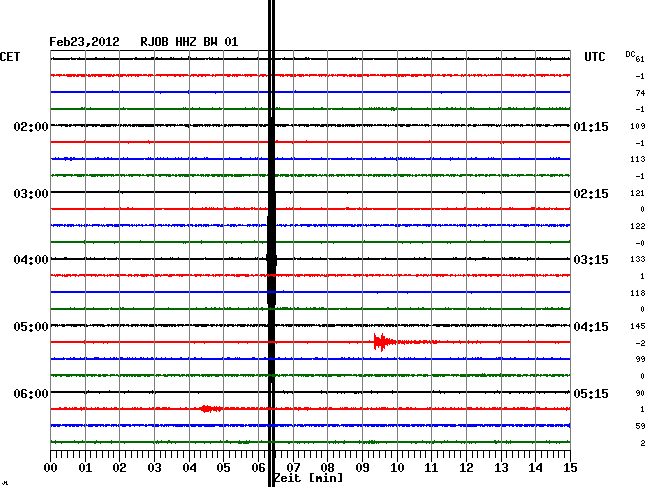Click the 05 minute axis label
Screen dimensions: 650x494
click(x=223, y=468)
